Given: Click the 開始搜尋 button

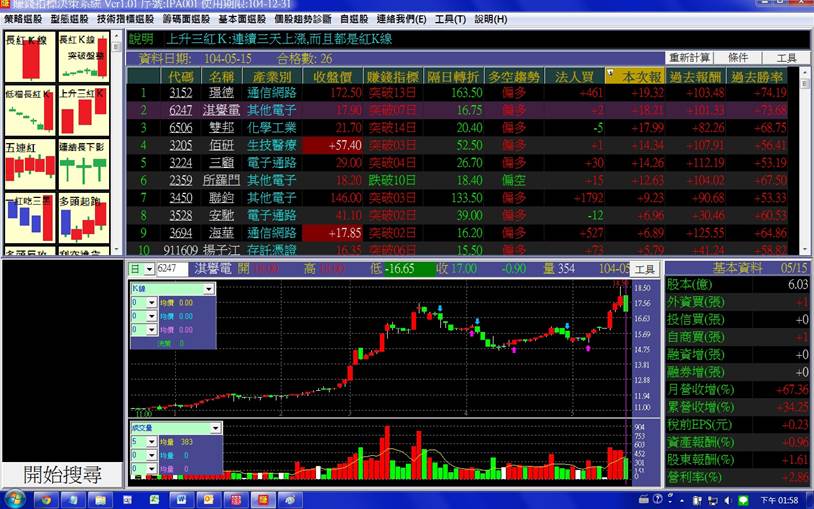Looking at the screenshot, I should (x=62, y=475).
